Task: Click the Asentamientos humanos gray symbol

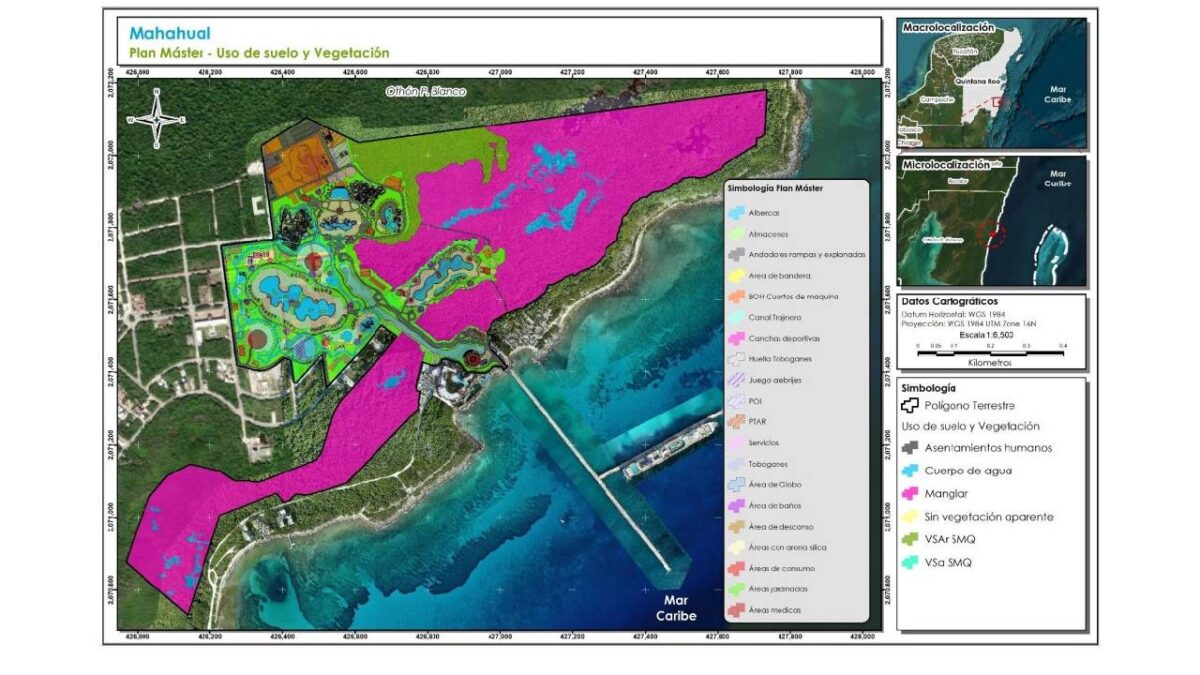Action: pos(910,448)
